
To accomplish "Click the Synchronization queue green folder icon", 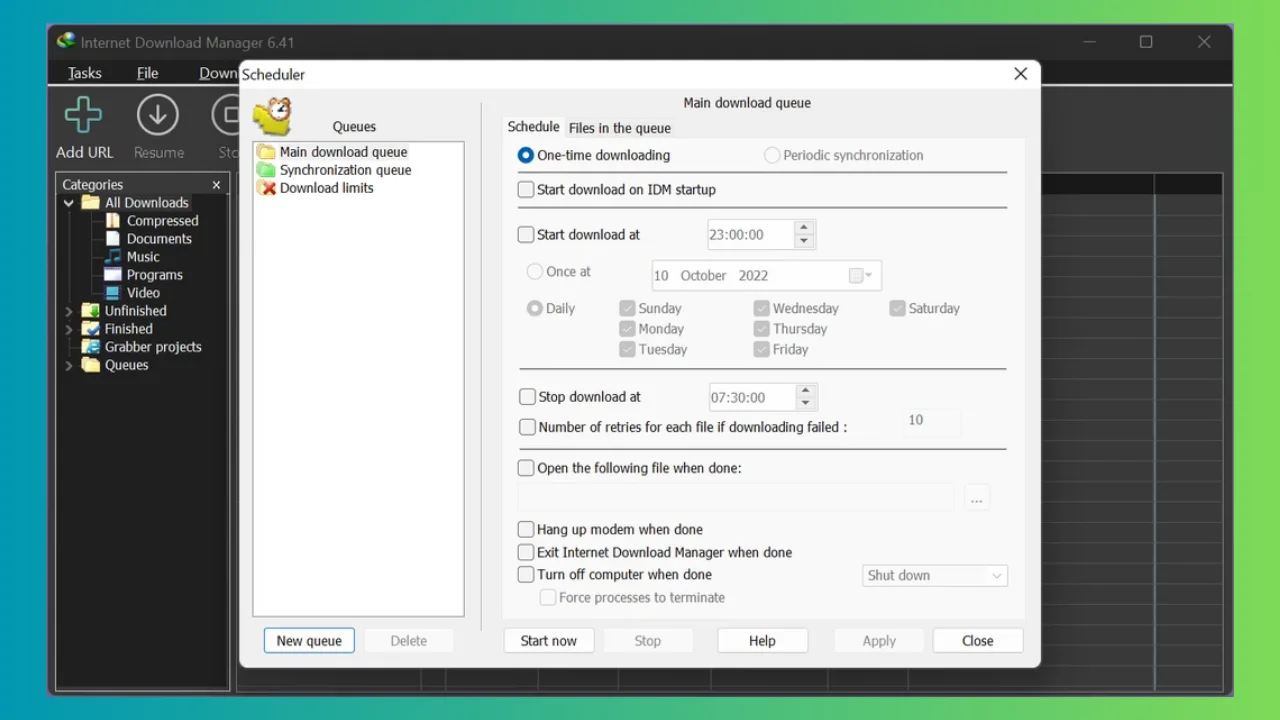I will (266, 170).
